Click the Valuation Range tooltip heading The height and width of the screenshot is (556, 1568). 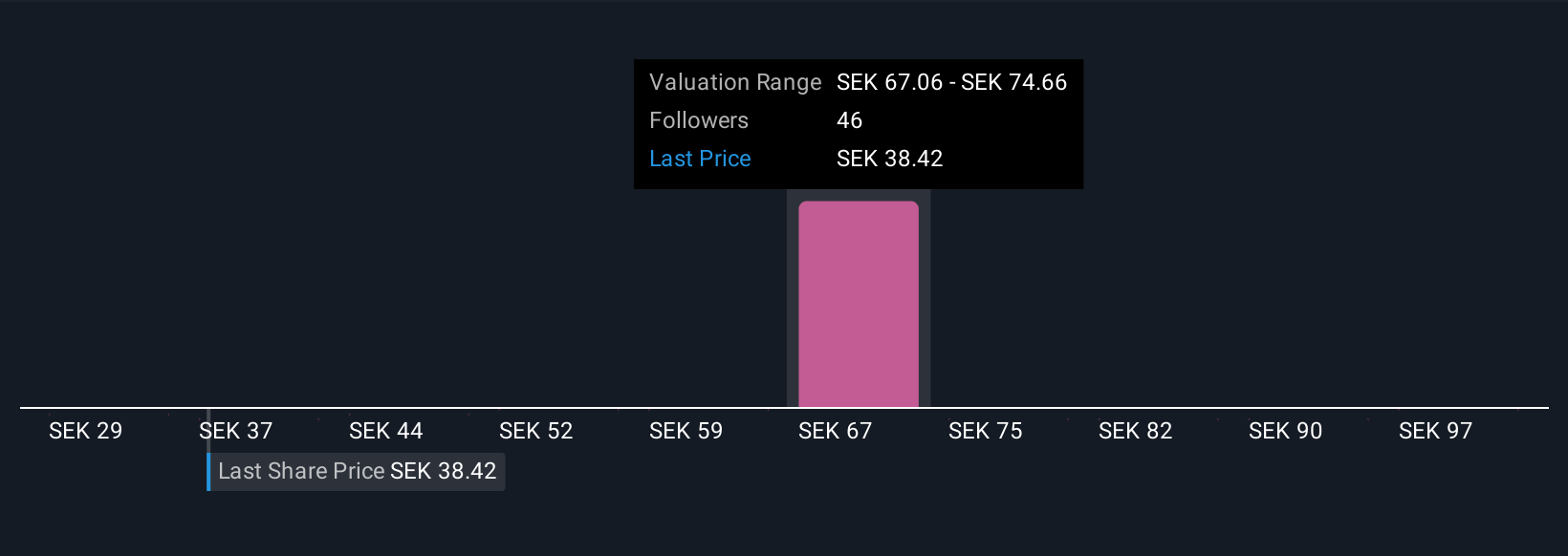click(734, 82)
